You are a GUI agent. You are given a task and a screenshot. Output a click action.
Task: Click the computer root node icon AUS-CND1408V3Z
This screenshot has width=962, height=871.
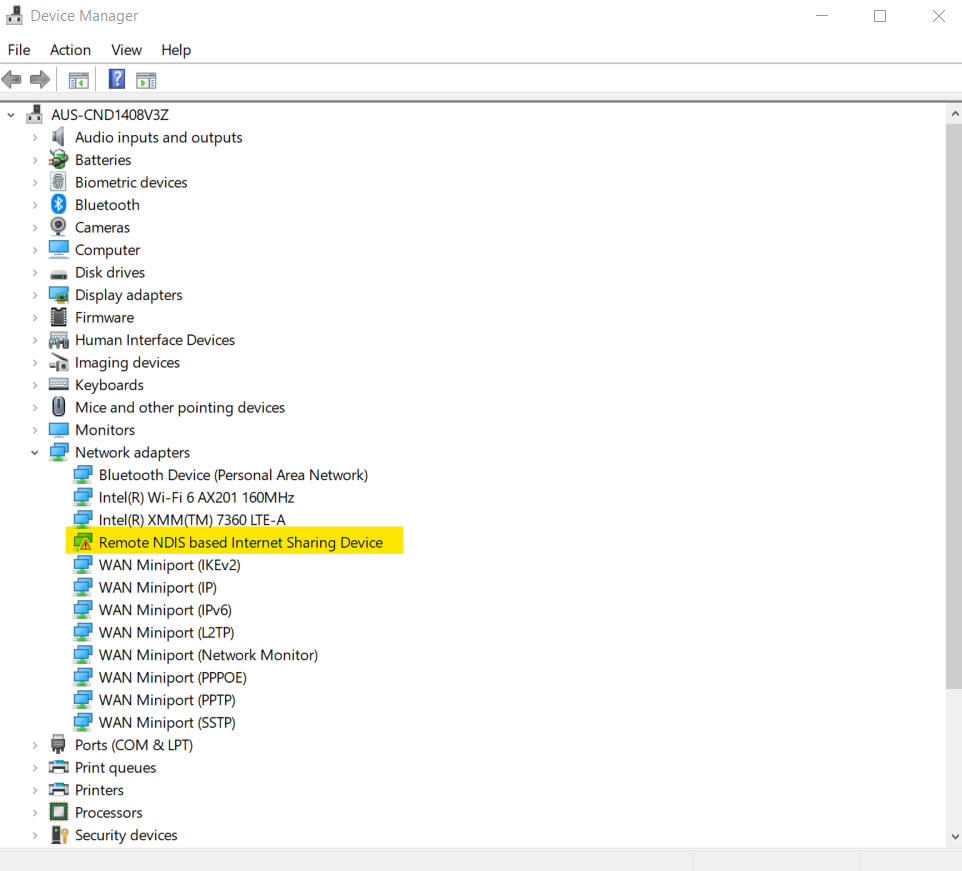[x=35, y=115]
